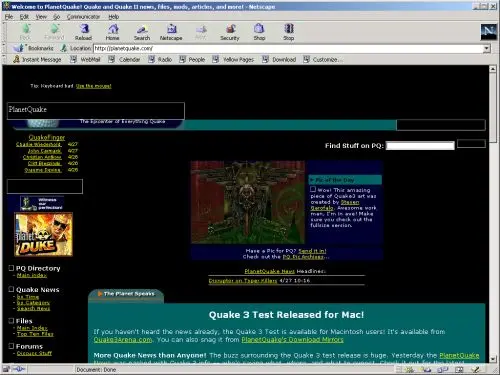The height and width of the screenshot is (375, 500).
Task: Open People from personal toolbar
Action: click(x=192, y=60)
